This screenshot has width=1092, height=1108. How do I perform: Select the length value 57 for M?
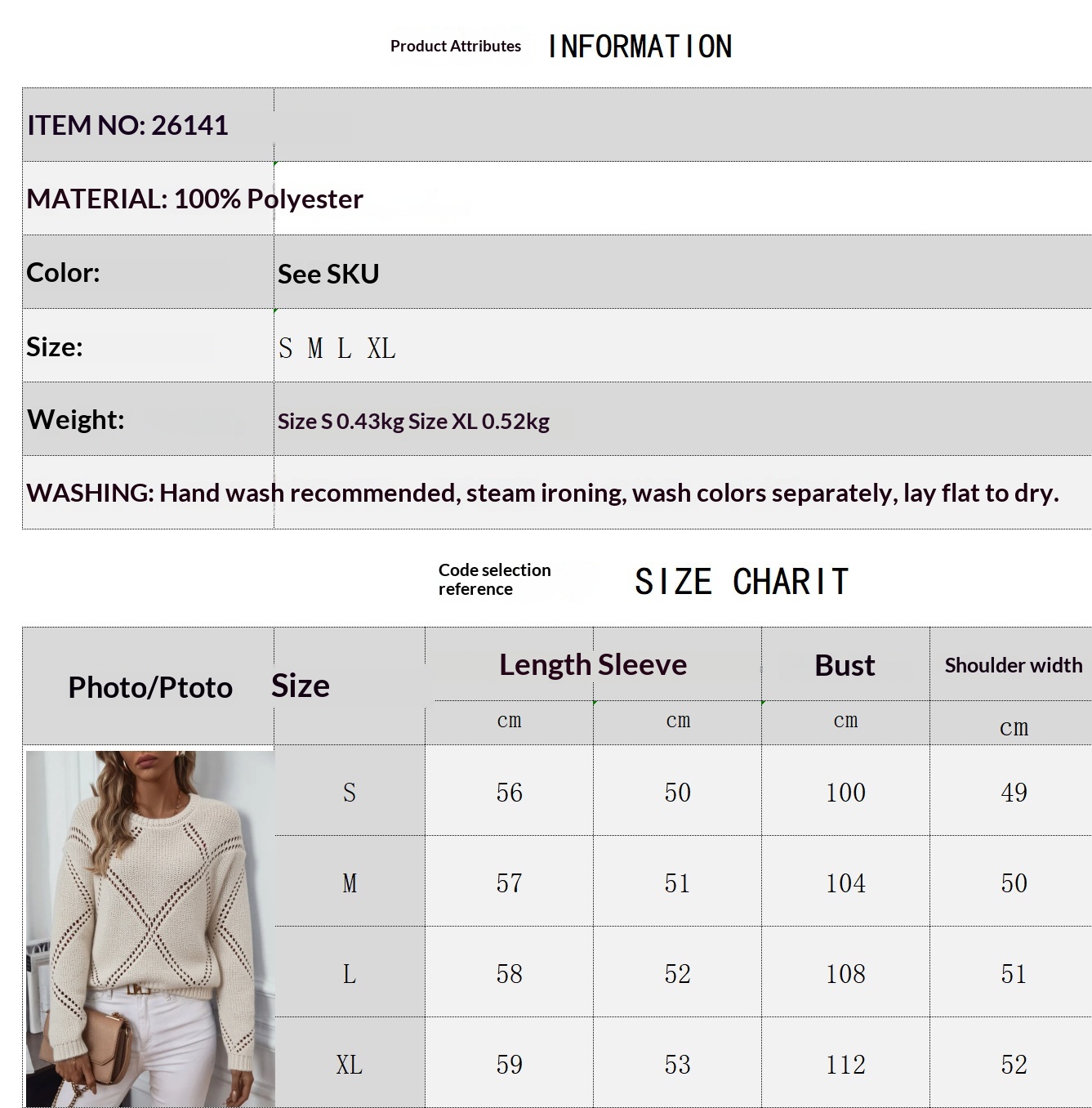pyautogui.click(x=509, y=882)
